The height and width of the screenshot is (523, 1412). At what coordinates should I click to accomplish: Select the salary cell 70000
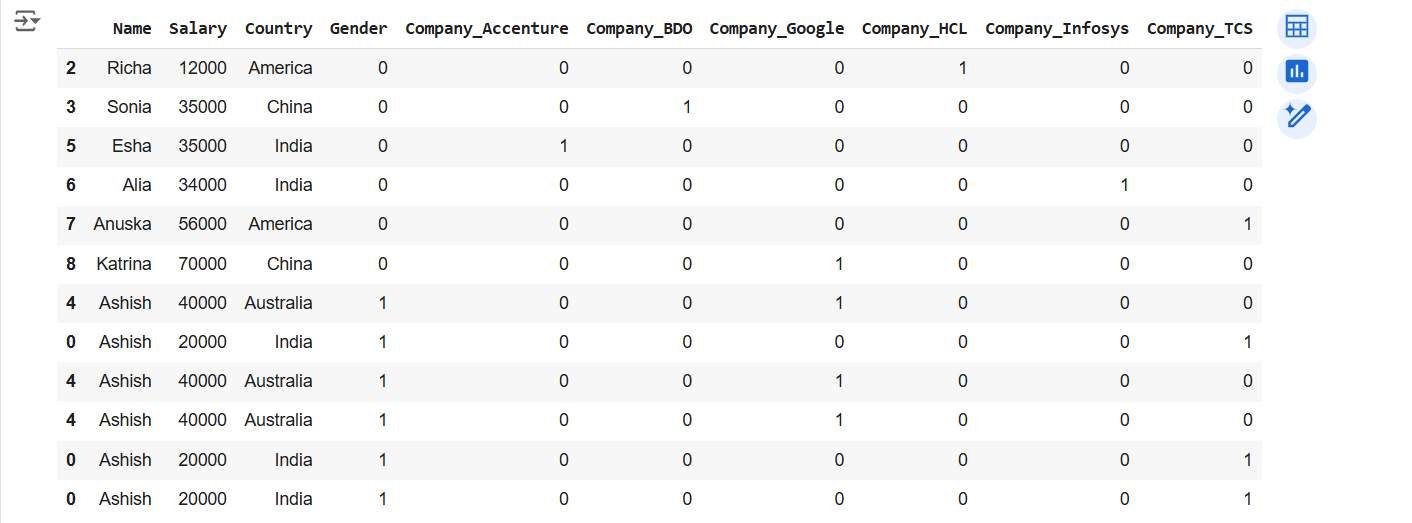[203, 264]
